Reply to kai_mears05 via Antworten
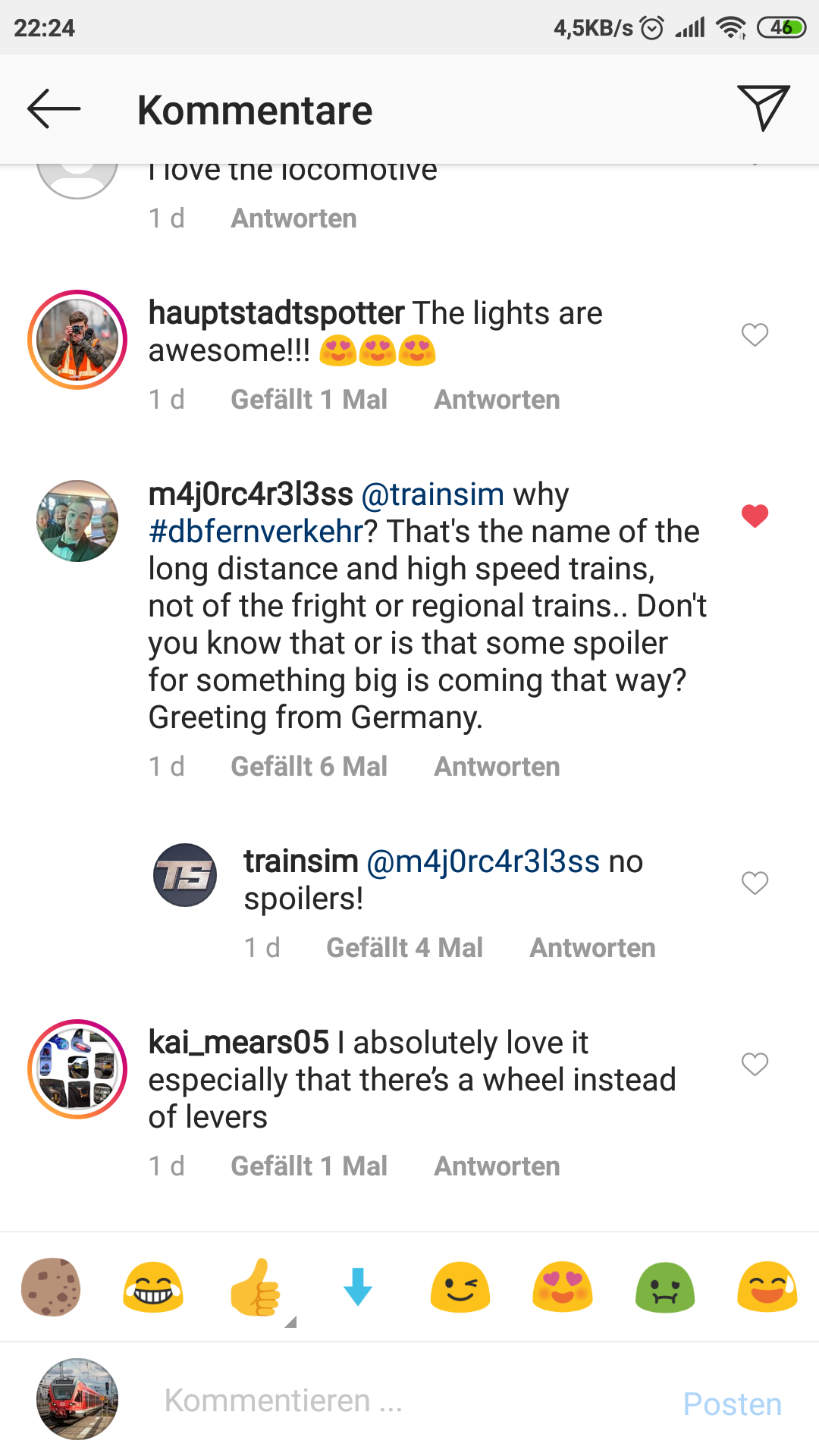Screen dimensions: 819x1456 497,1166
